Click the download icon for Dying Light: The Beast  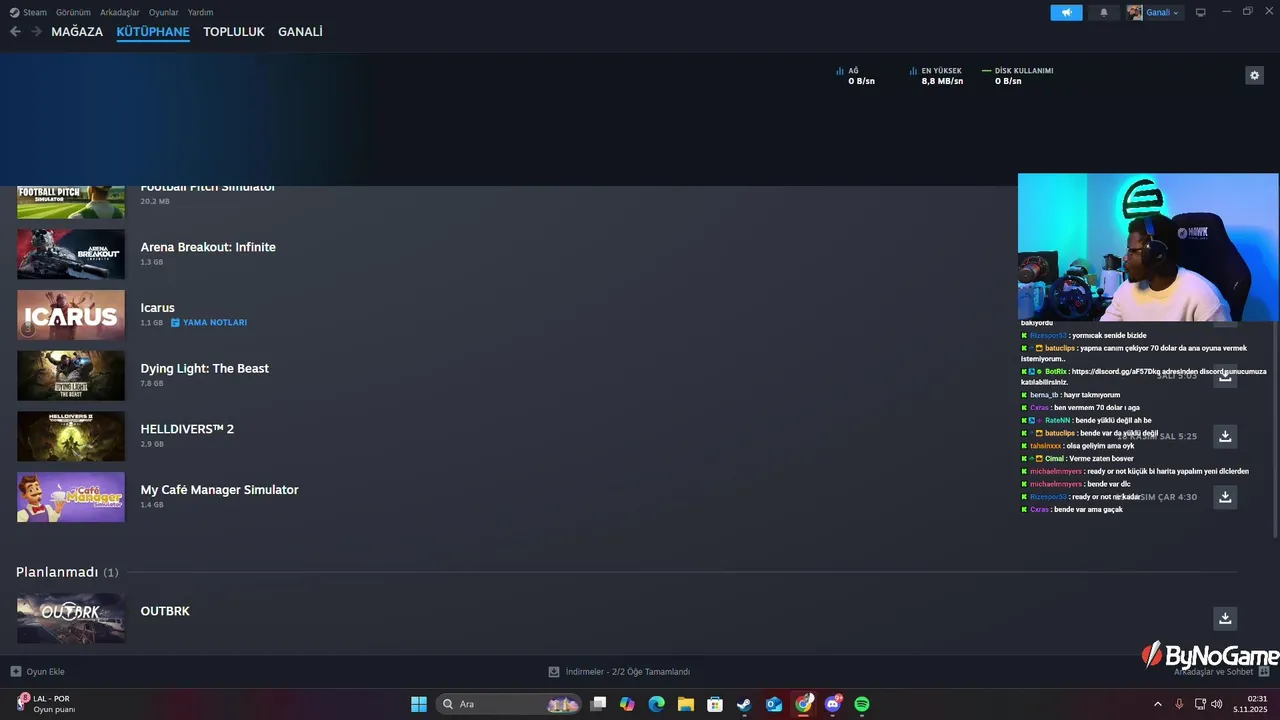click(1225, 376)
